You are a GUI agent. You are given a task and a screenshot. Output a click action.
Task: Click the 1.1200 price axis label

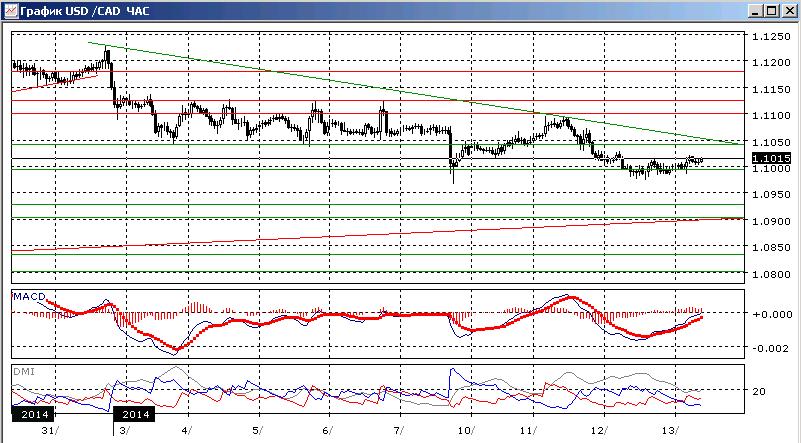(772, 62)
